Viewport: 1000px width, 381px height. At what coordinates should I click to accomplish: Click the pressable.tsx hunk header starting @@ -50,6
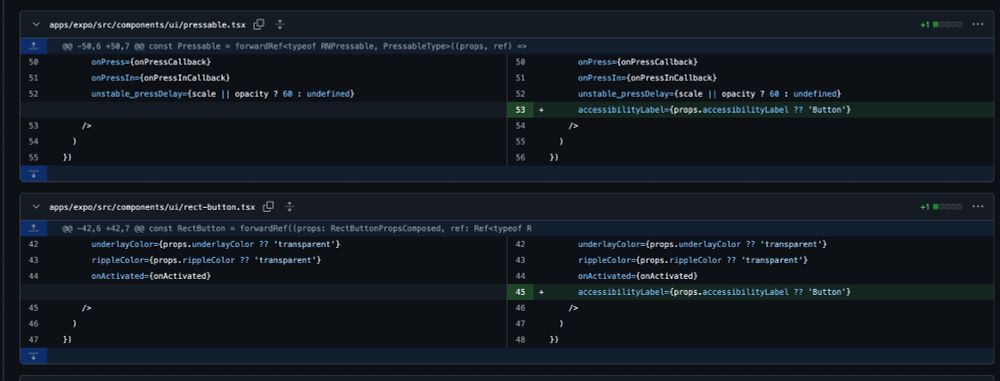point(295,46)
